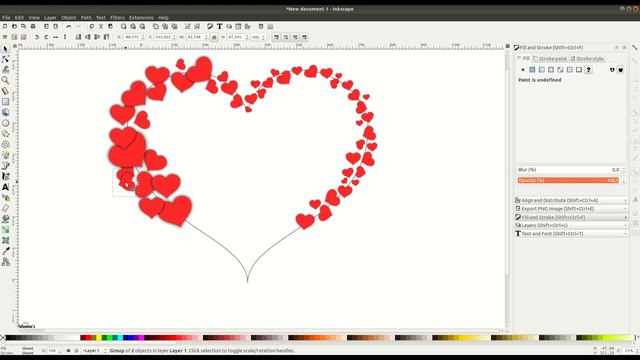
Task: Click the Rotate 90° counter-clockwise icon
Action: [37, 37]
